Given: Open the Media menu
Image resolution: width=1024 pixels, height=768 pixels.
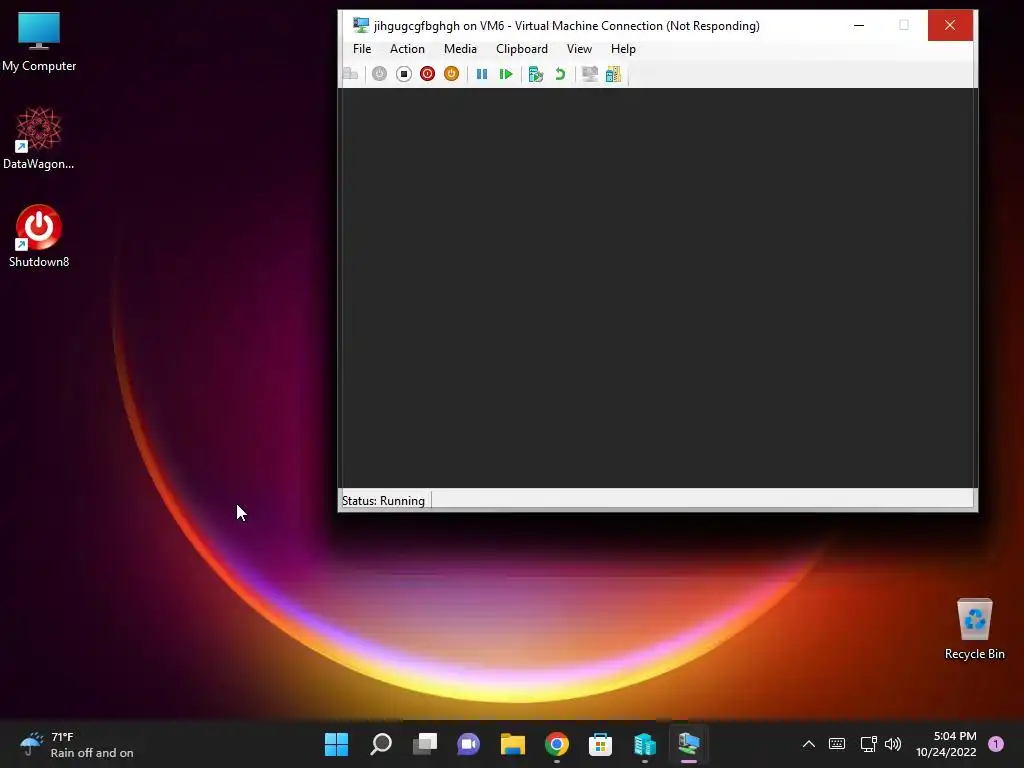Looking at the screenshot, I should pyautogui.click(x=460, y=49).
